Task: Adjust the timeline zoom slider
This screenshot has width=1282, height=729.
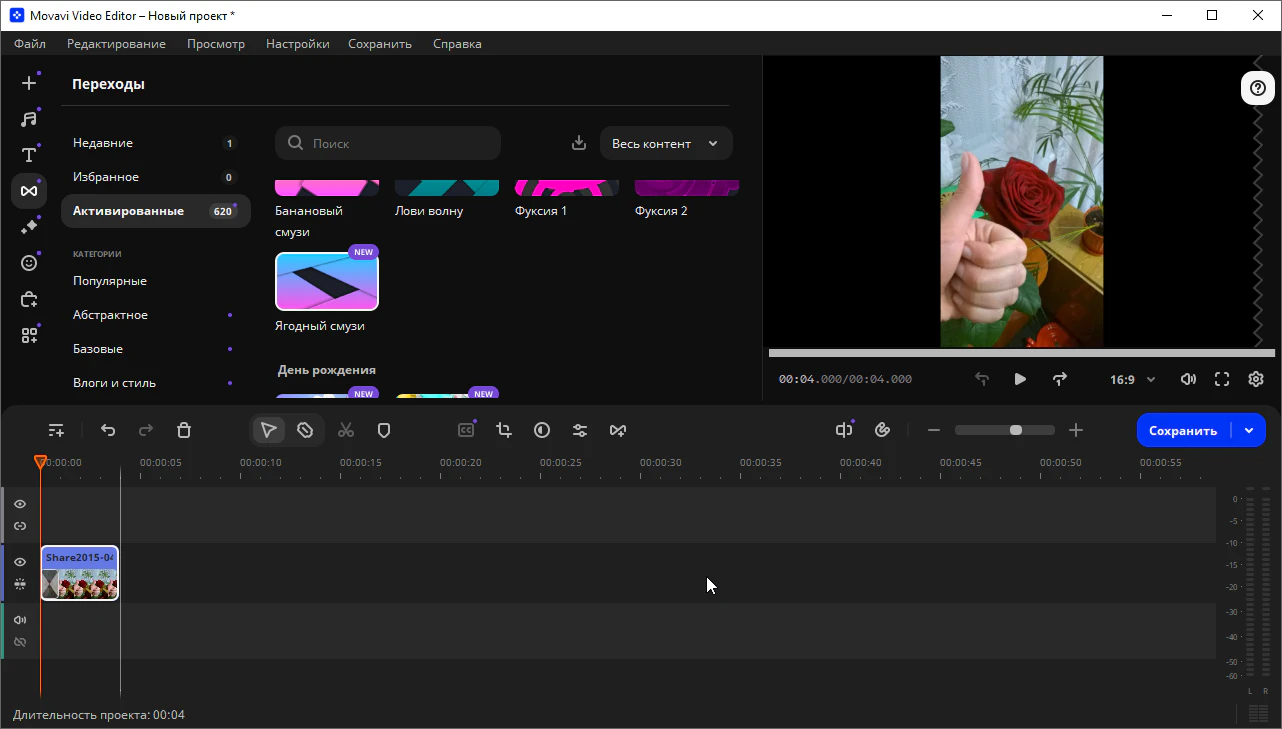Action: pyautogui.click(x=1015, y=430)
